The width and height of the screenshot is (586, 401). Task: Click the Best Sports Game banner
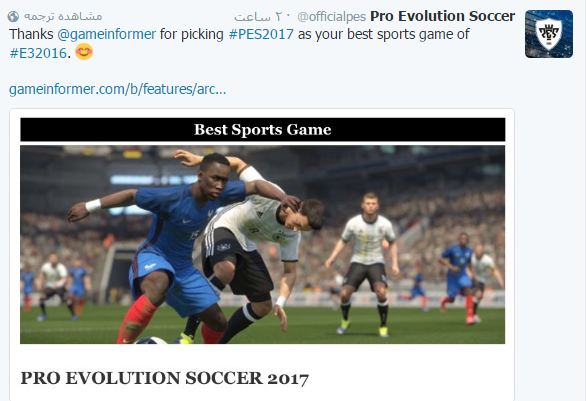click(x=263, y=130)
